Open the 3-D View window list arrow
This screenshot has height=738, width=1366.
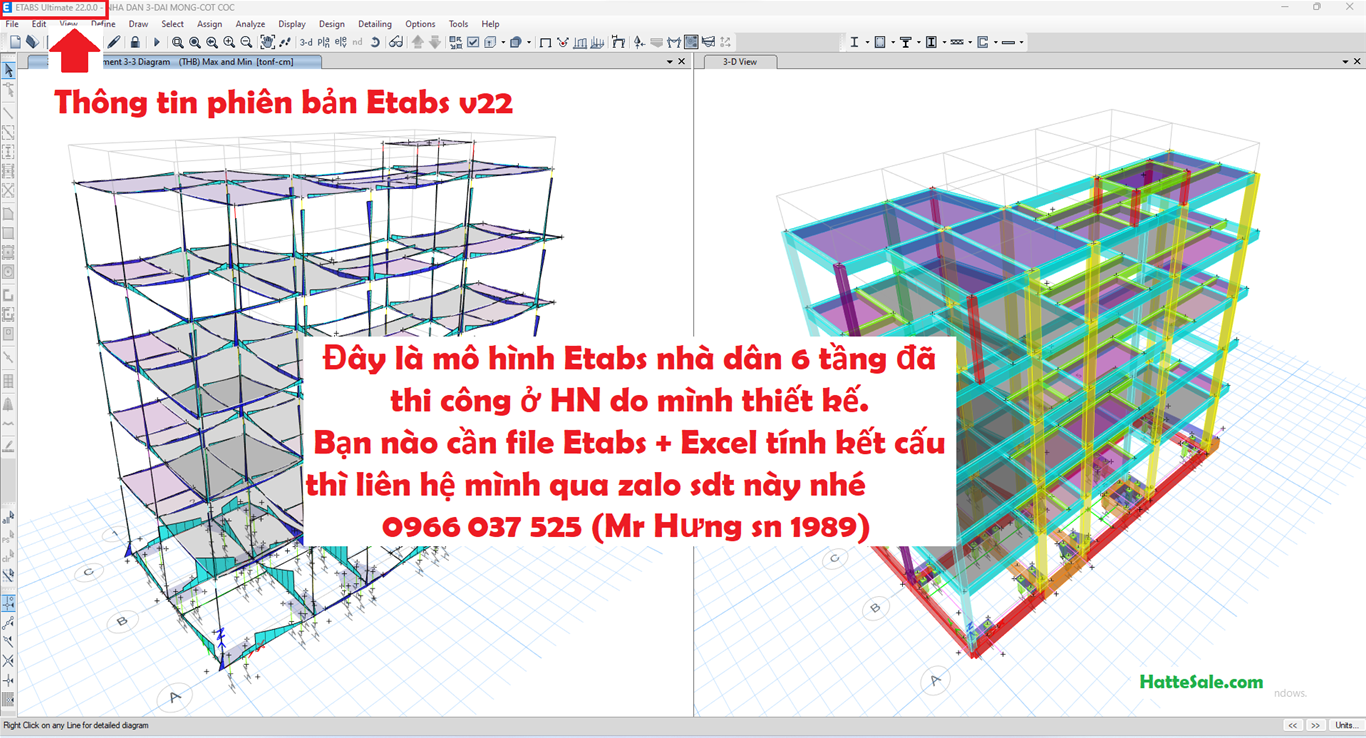click(x=1346, y=62)
